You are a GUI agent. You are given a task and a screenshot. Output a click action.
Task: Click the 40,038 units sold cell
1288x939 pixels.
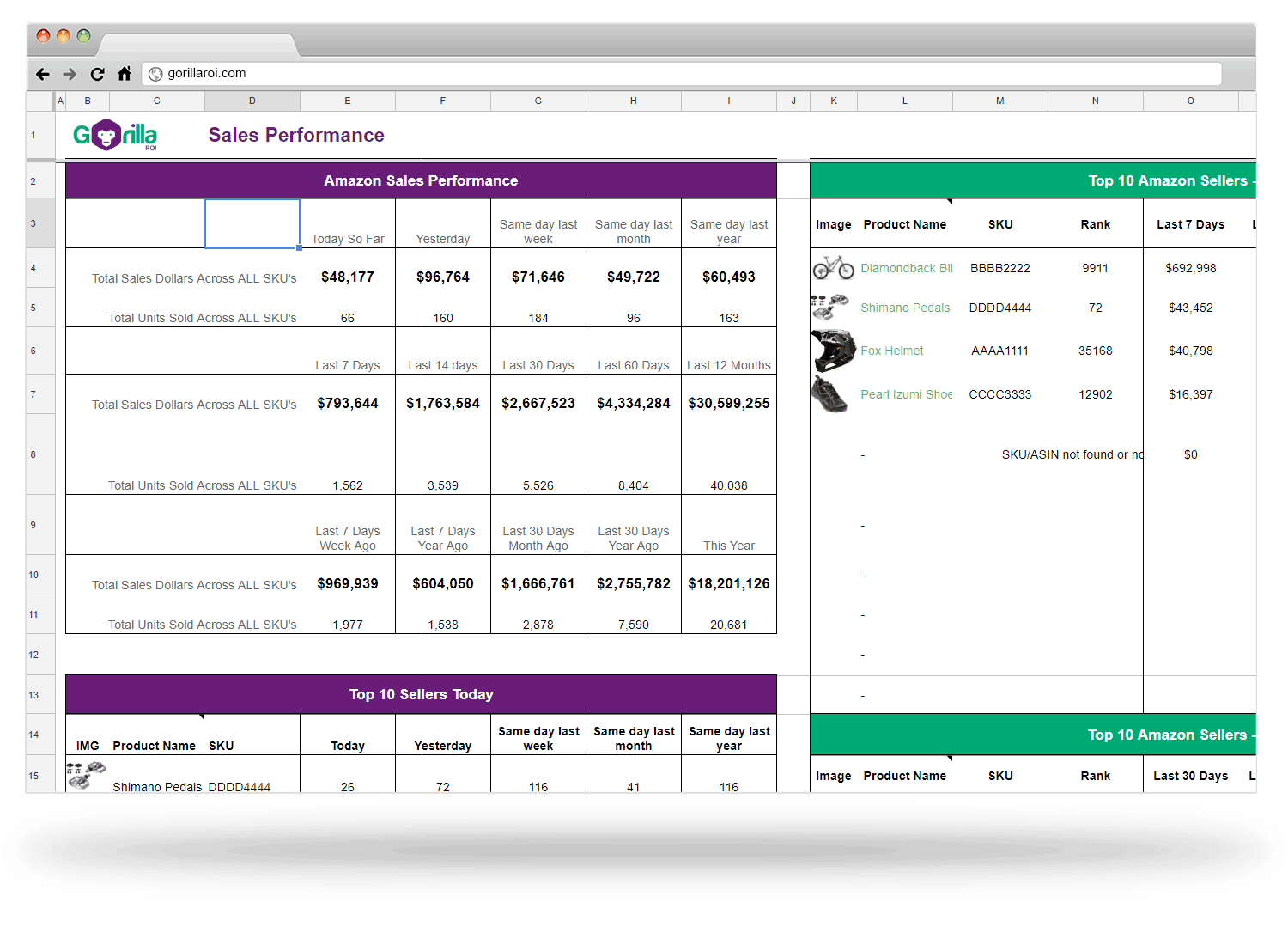[729, 485]
